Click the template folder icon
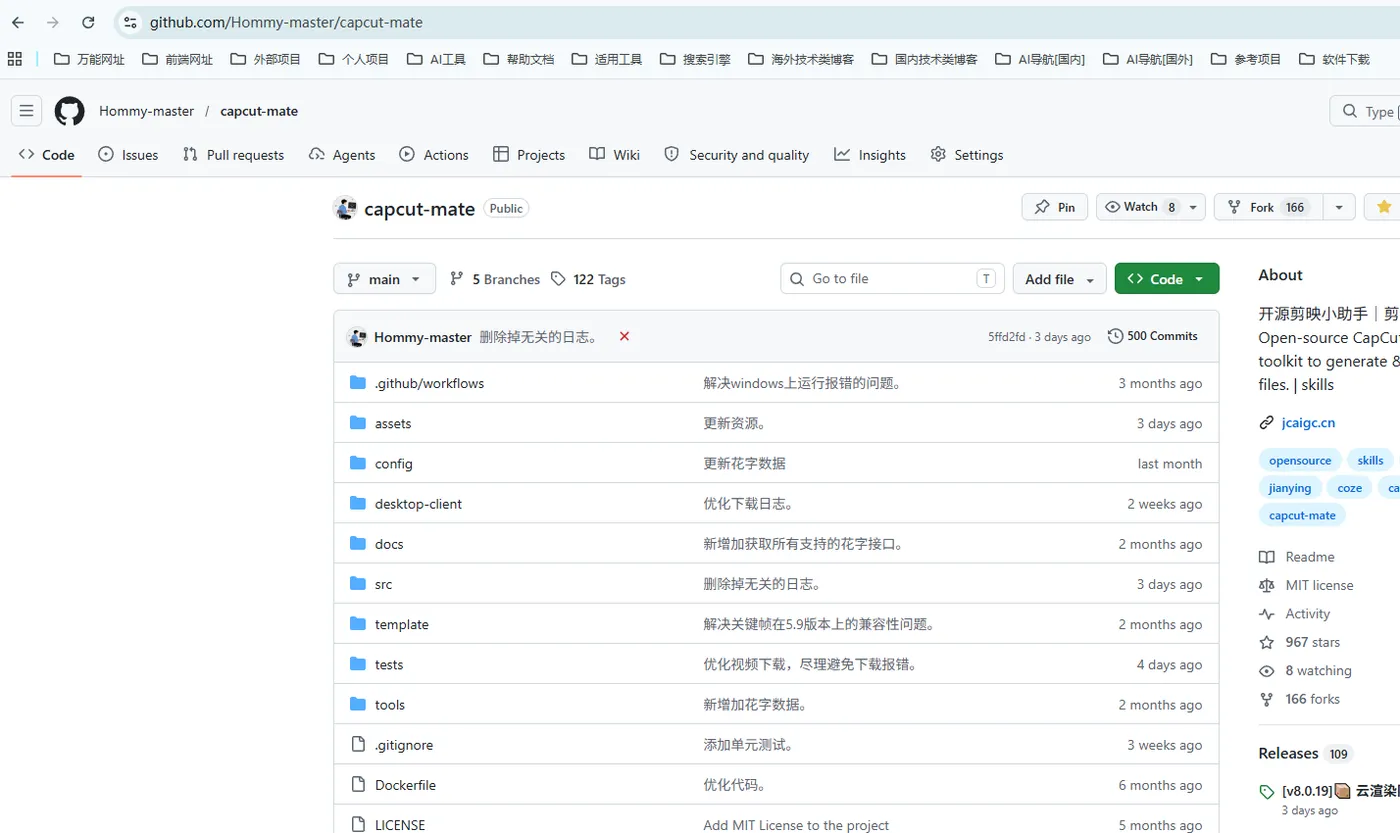Image resolution: width=1400 pixels, height=833 pixels. click(358, 624)
